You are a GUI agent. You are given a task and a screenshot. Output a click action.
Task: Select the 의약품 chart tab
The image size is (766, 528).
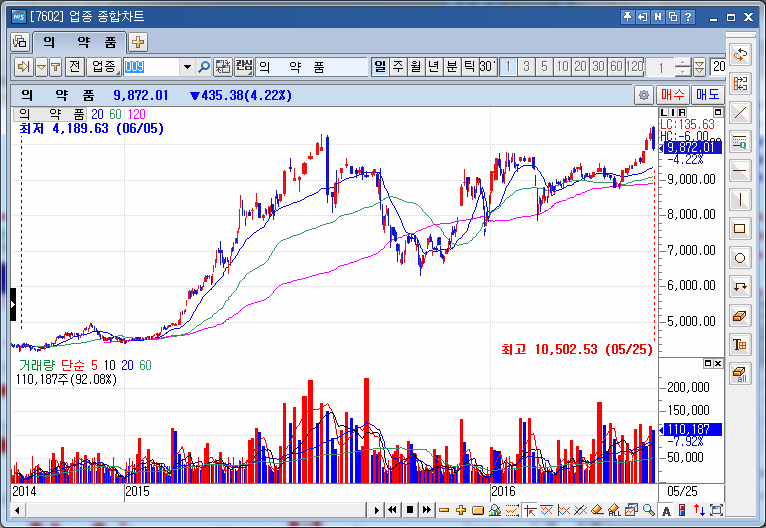coord(78,42)
